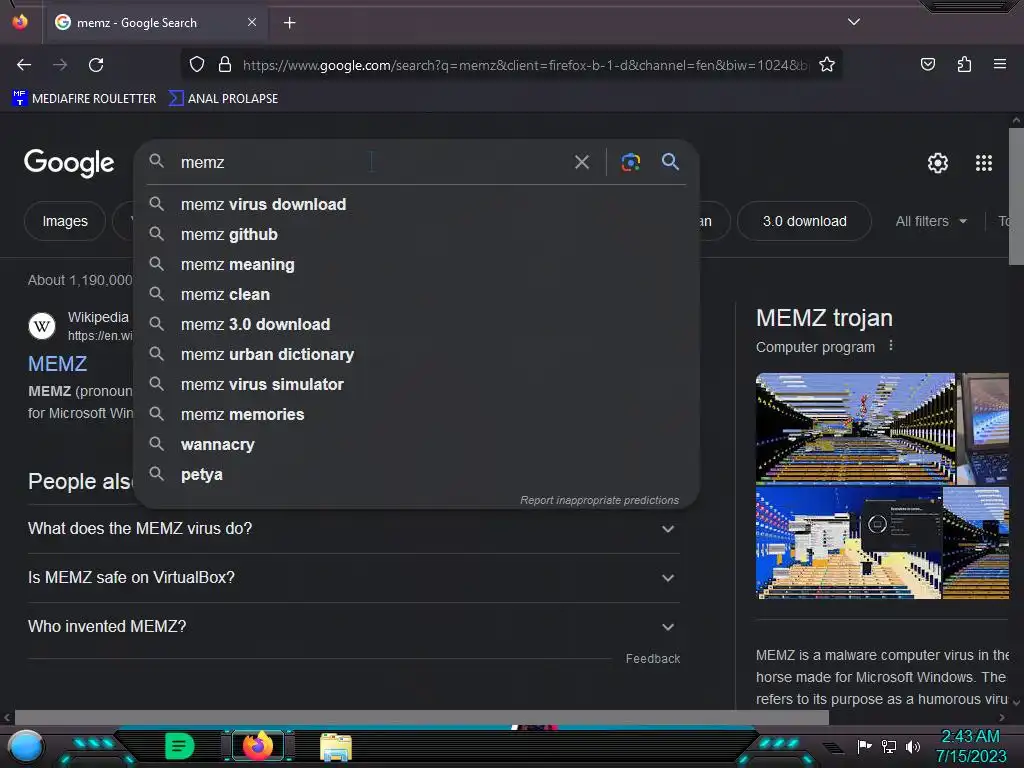Choose suggestion memz github
This screenshot has height=768, width=1024.
[x=417, y=234]
